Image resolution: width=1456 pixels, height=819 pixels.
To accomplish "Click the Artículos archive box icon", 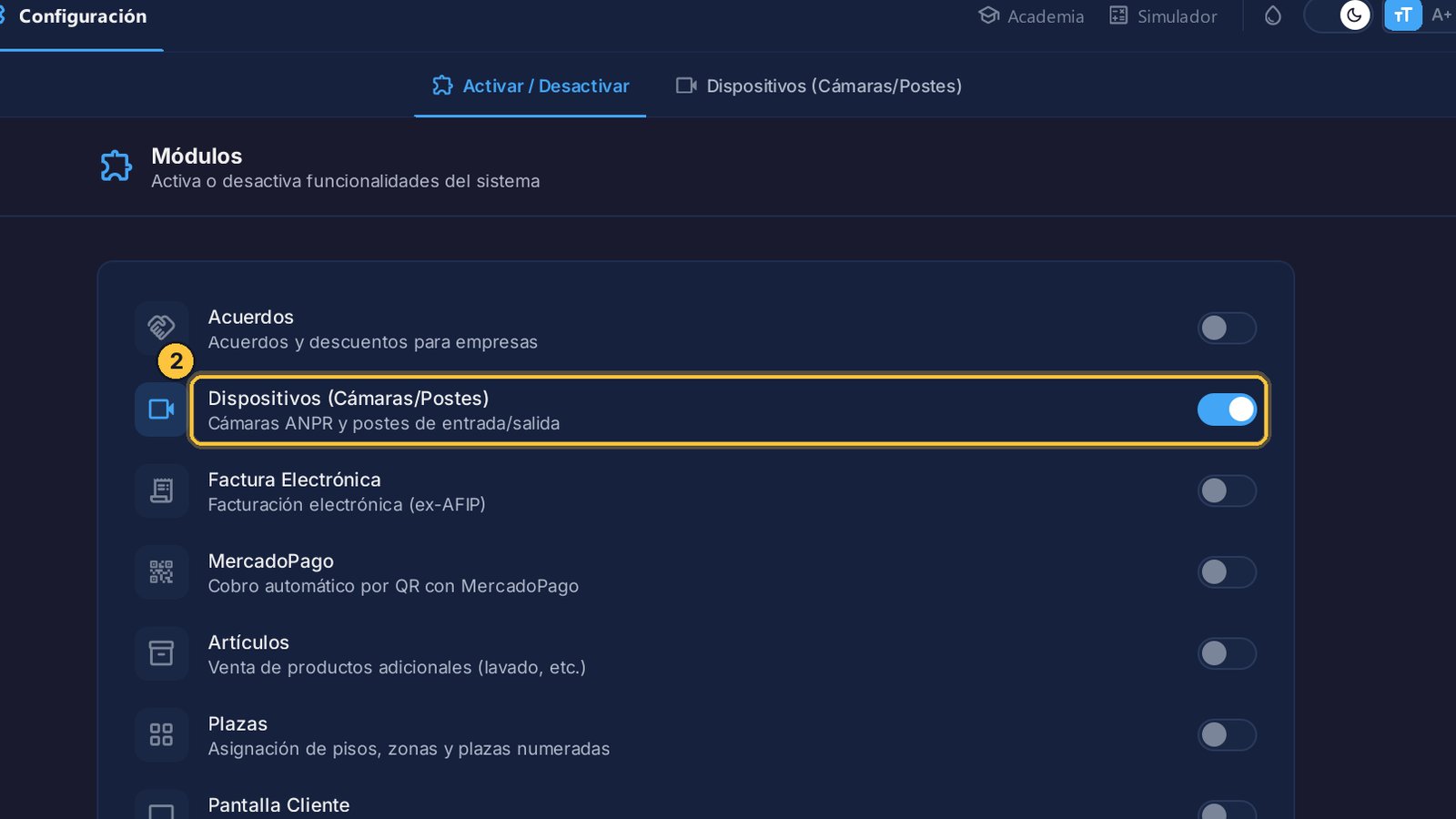I will [161, 653].
